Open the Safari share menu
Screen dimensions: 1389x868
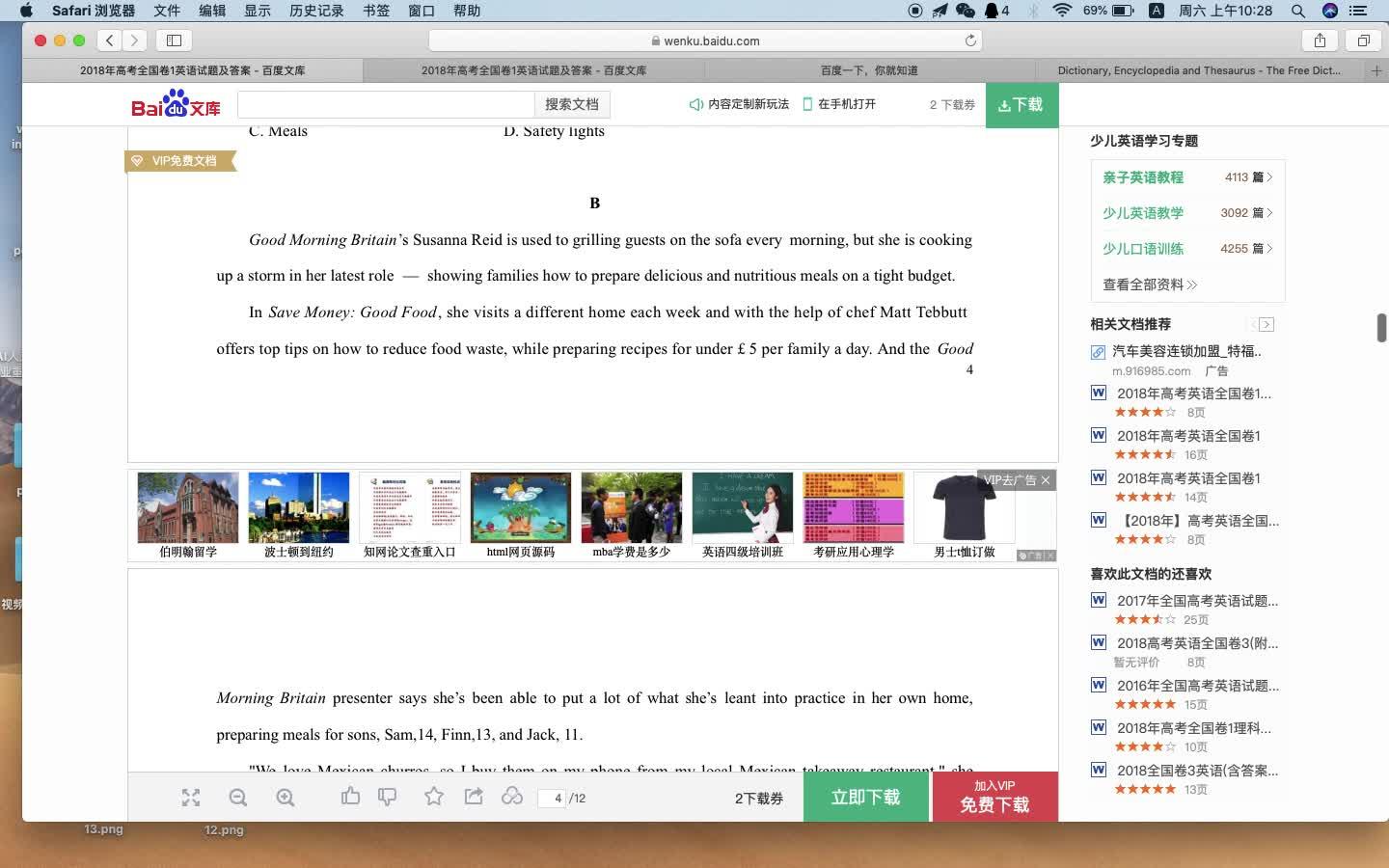(x=1320, y=41)
